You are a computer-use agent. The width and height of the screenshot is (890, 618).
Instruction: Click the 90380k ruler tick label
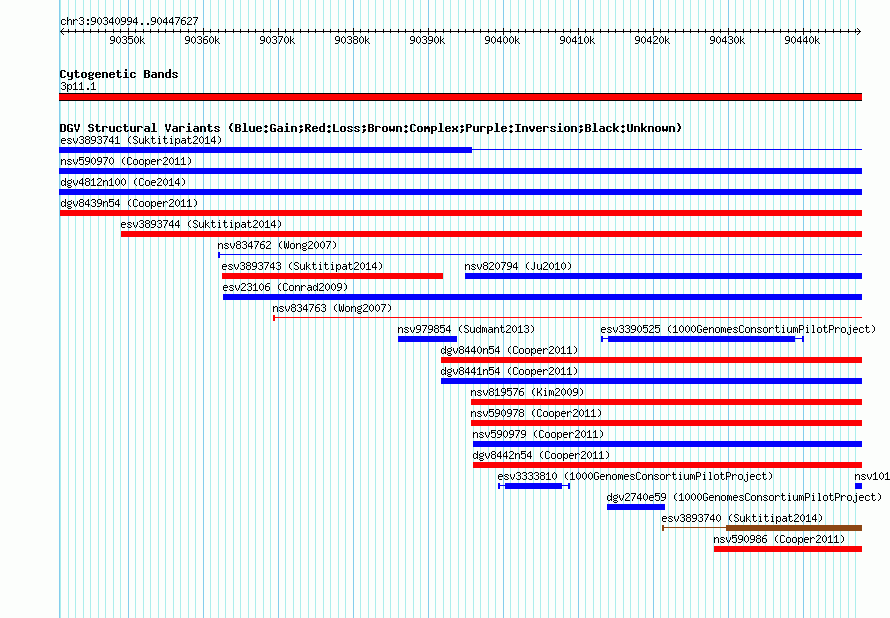[352, 40]
